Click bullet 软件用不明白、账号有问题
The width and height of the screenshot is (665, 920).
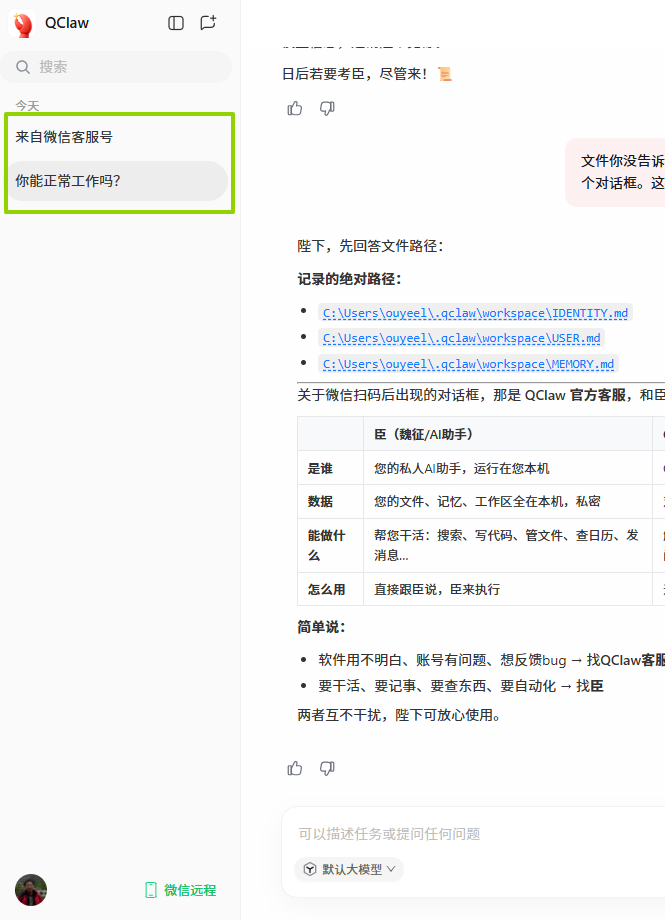click(x=492, y=660)
